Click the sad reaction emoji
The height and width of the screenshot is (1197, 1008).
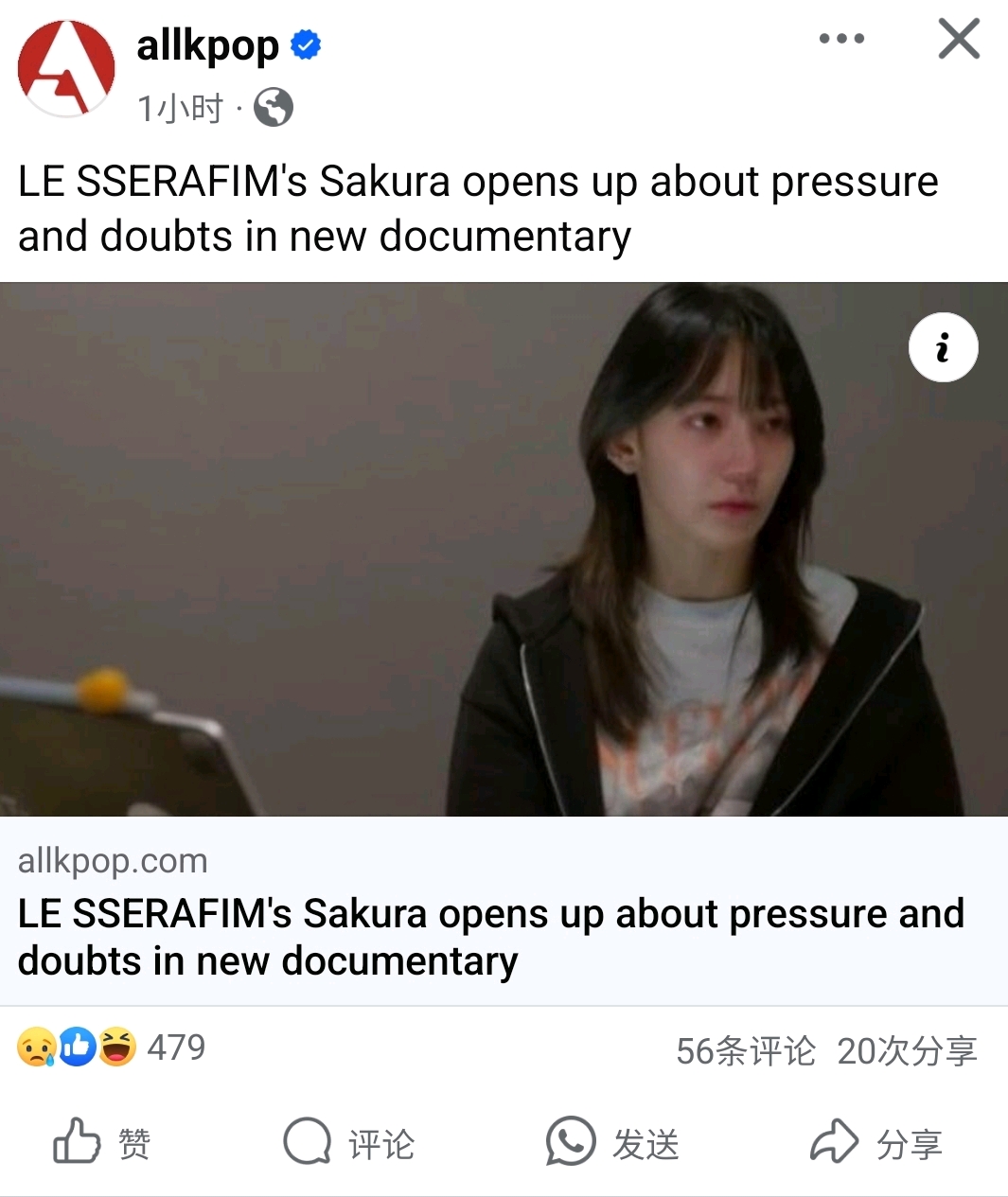[37, 1047]
